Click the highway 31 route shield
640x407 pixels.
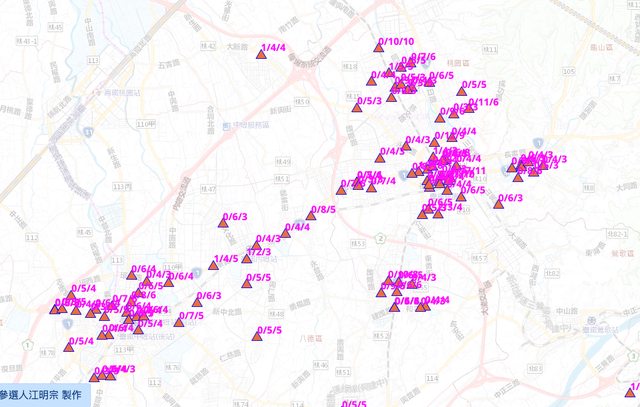pyautogui.click(x=88, y=130)
